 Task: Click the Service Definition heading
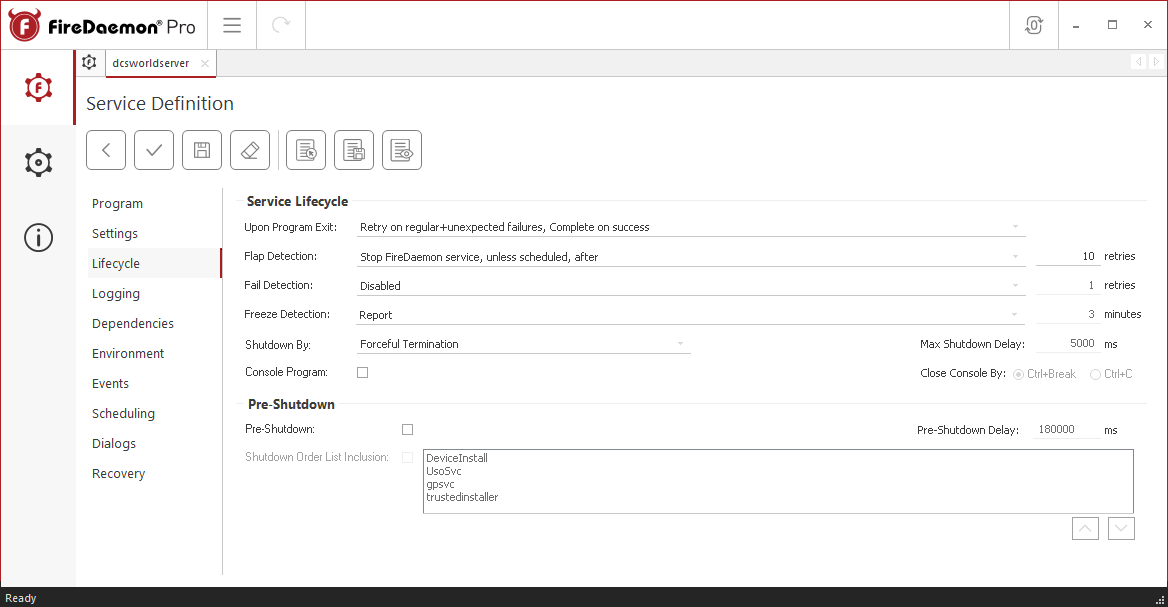pyautogui.click(x=160, y=104)
